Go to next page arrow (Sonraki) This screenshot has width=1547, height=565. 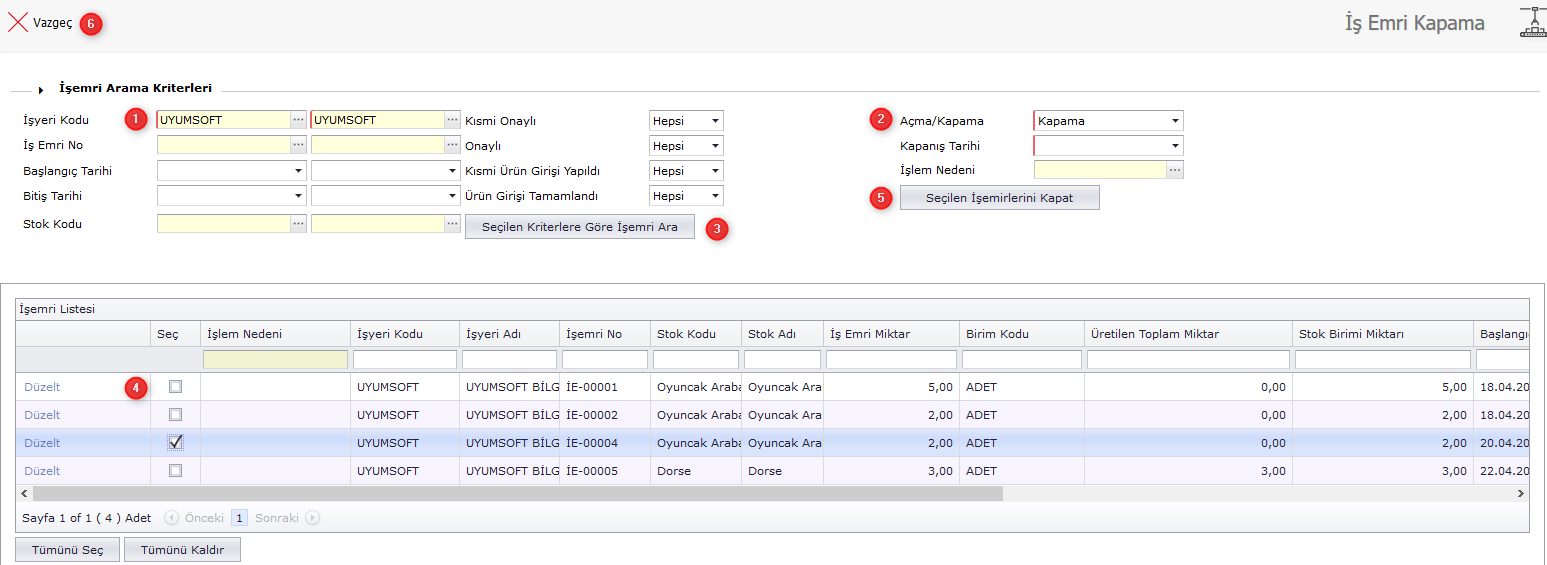coord(313,518)
